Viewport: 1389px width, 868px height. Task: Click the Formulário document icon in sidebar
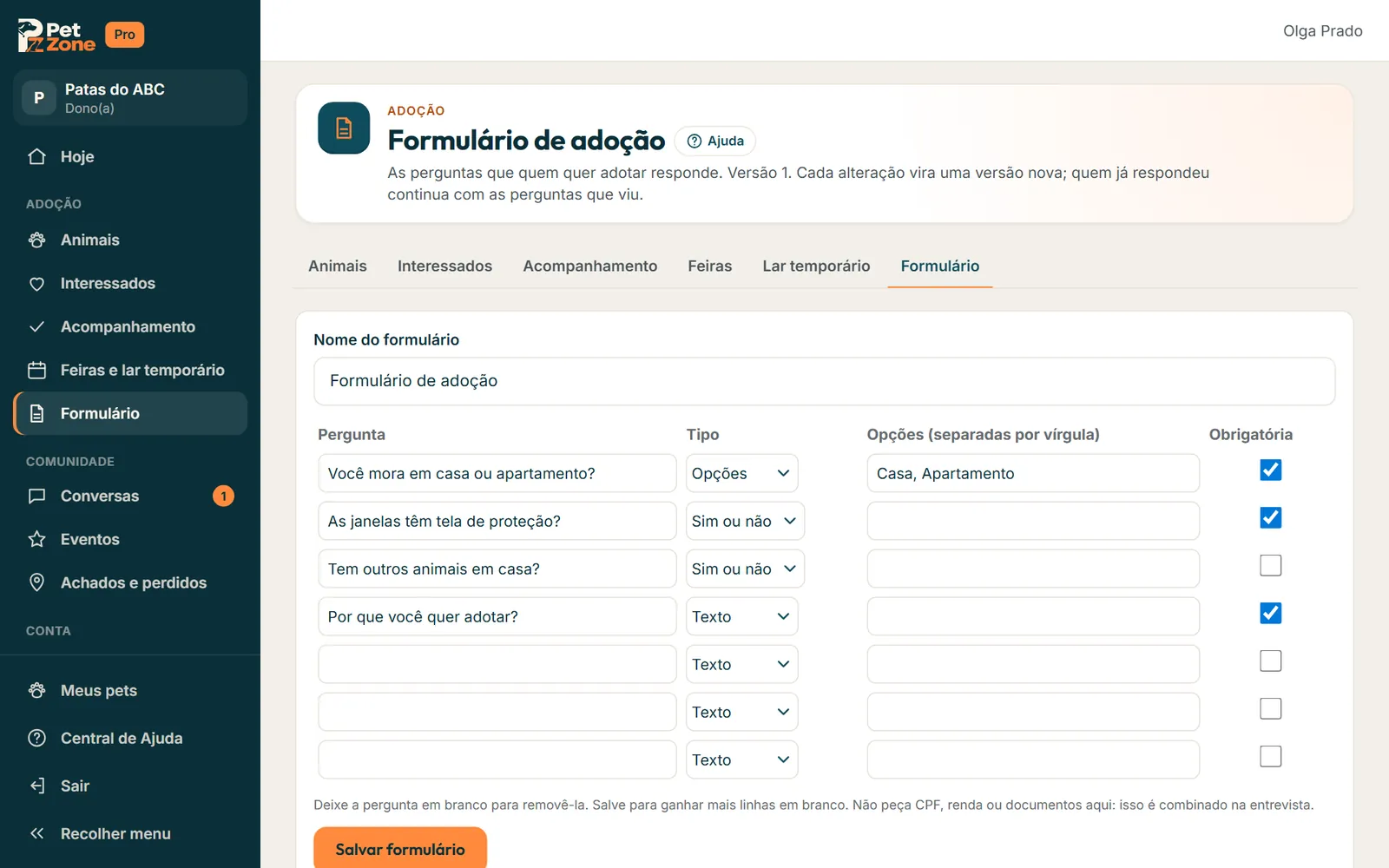pos(36,414)
